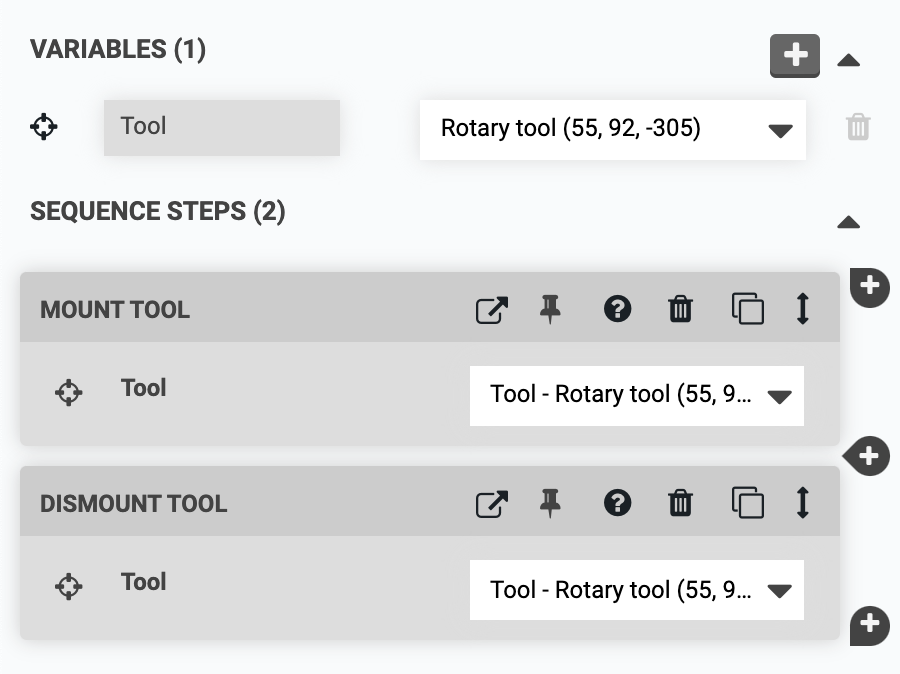Add step after Dismount Tool

(870, 625)
